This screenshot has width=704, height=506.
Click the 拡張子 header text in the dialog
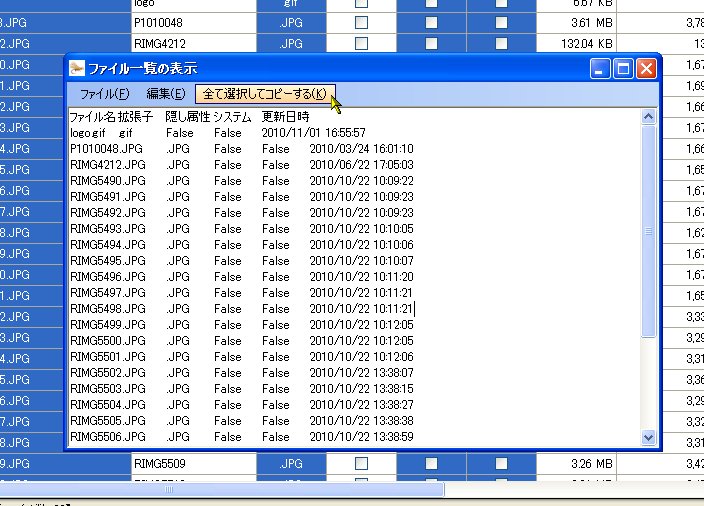click(136, 117)
